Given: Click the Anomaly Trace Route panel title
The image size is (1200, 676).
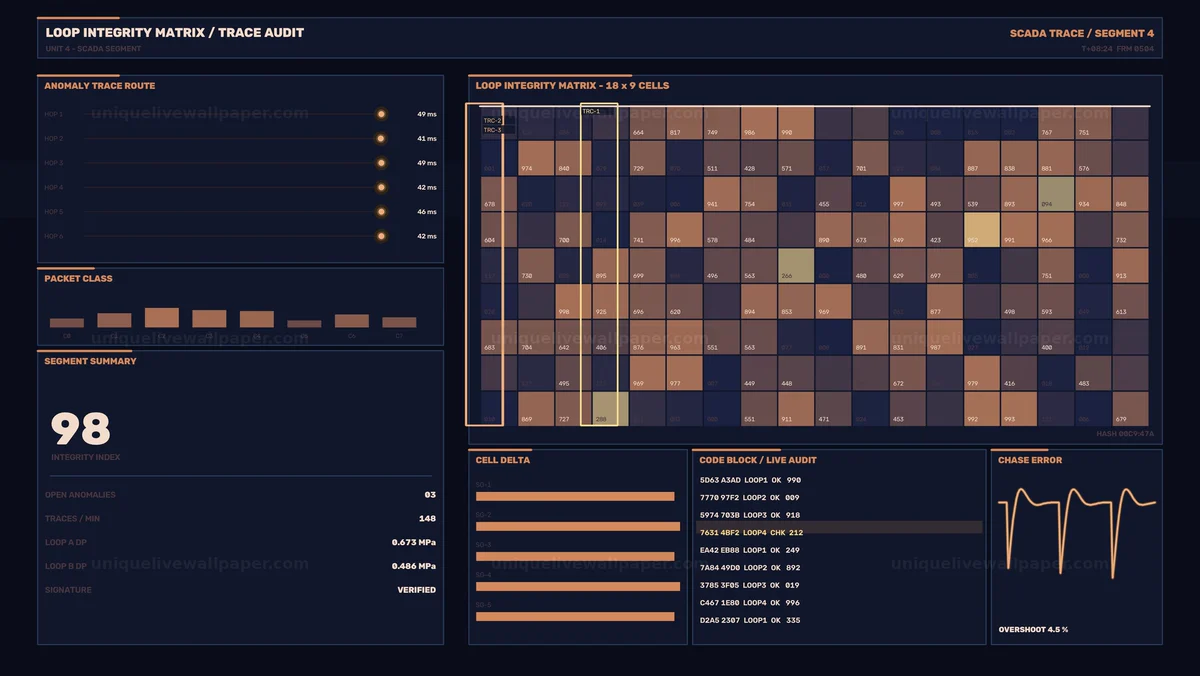Looking at the screenshot, I should pyautogui.click(x=99, y=86).
